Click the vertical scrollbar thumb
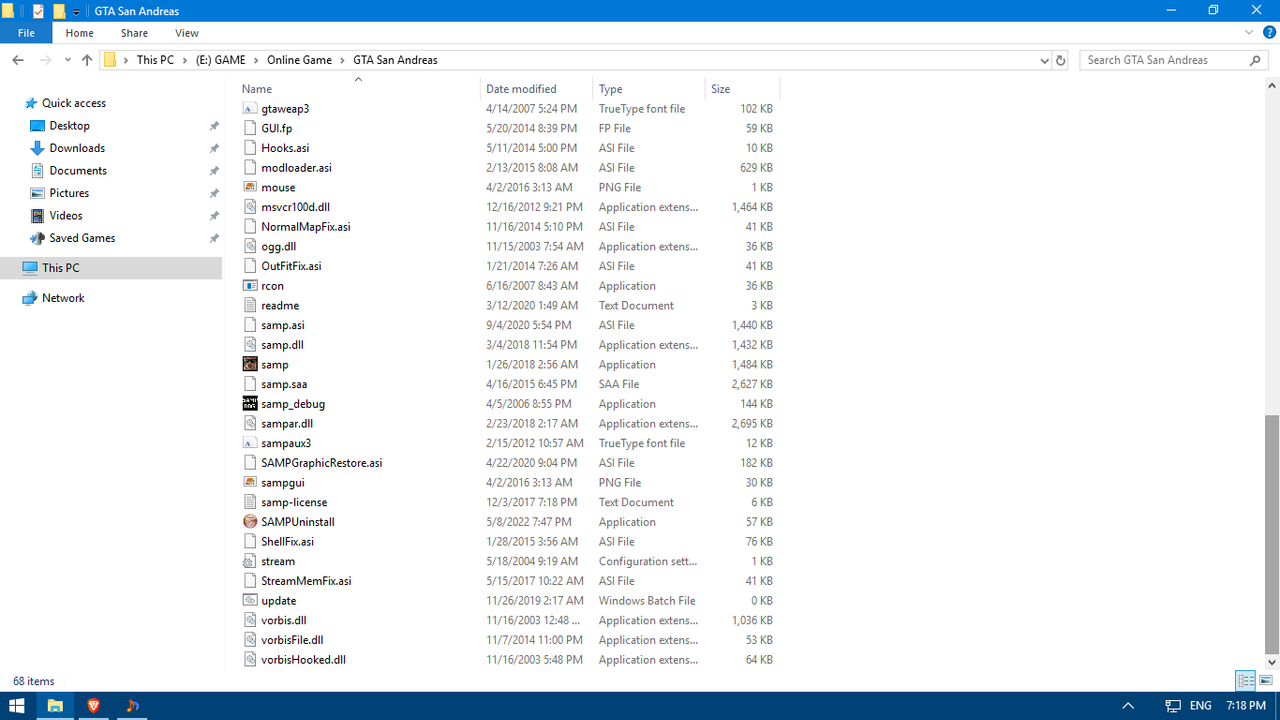 click(x=1272, y=534)
